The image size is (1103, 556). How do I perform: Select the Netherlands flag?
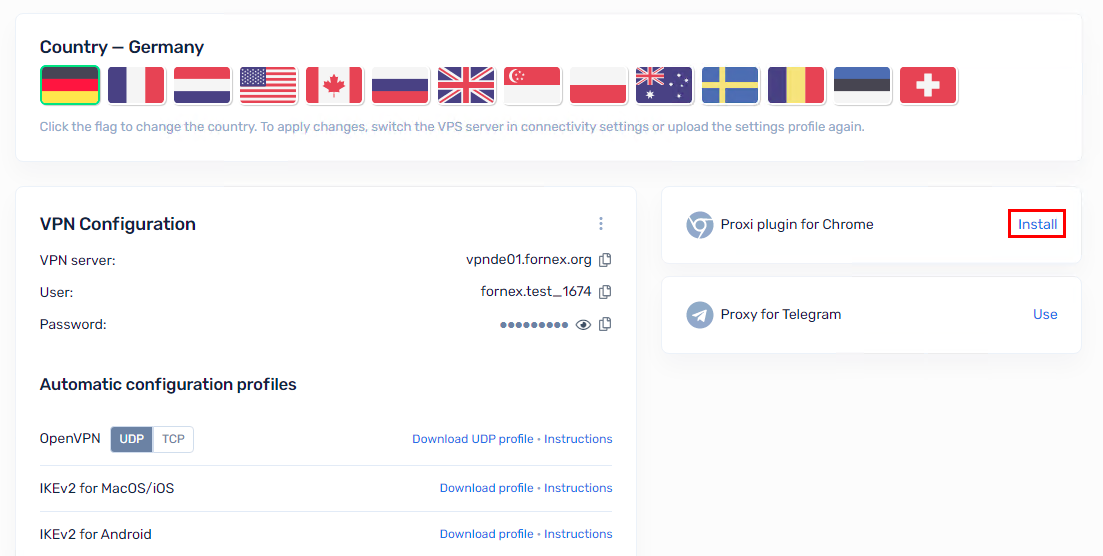pos(203,85)
